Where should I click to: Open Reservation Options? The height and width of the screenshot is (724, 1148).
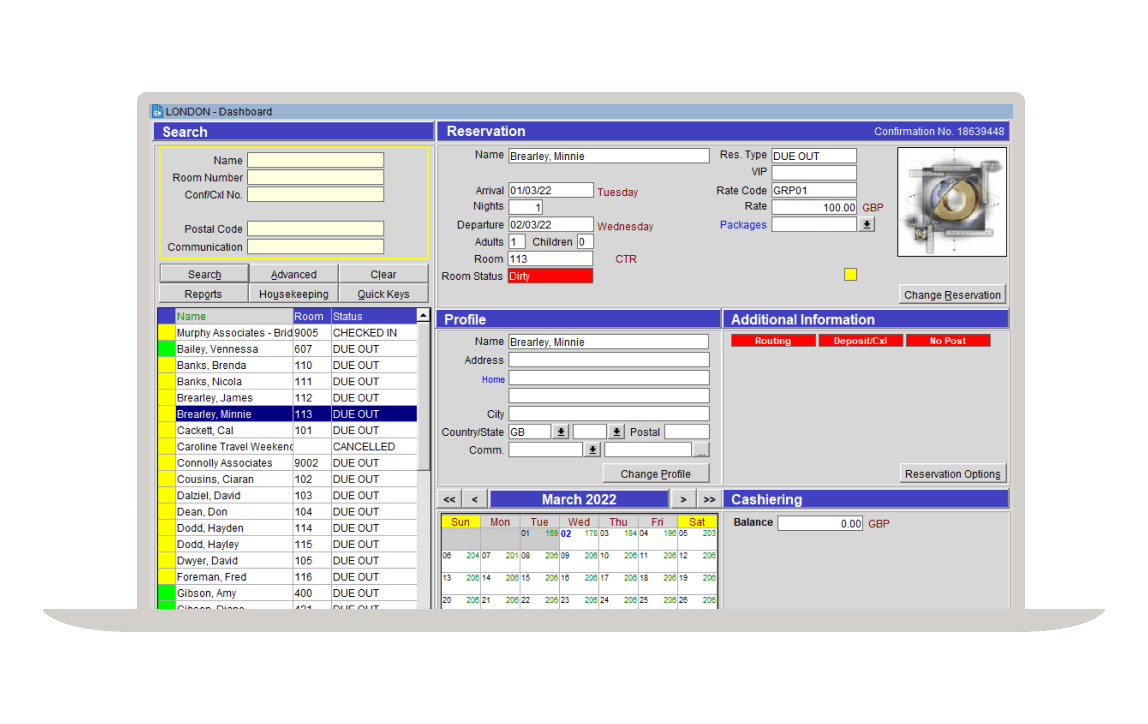(951, 473)
